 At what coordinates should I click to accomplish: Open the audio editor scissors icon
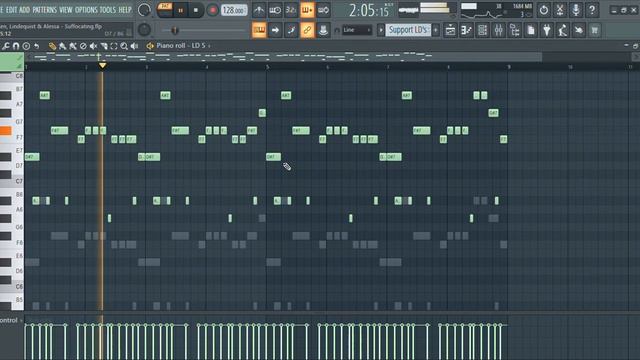[560, 10]
